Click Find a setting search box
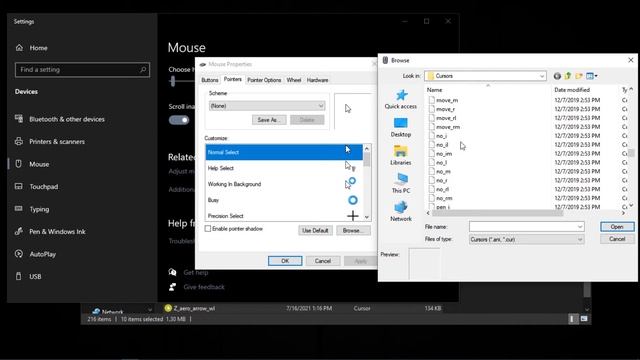 (x=82, y=70)
